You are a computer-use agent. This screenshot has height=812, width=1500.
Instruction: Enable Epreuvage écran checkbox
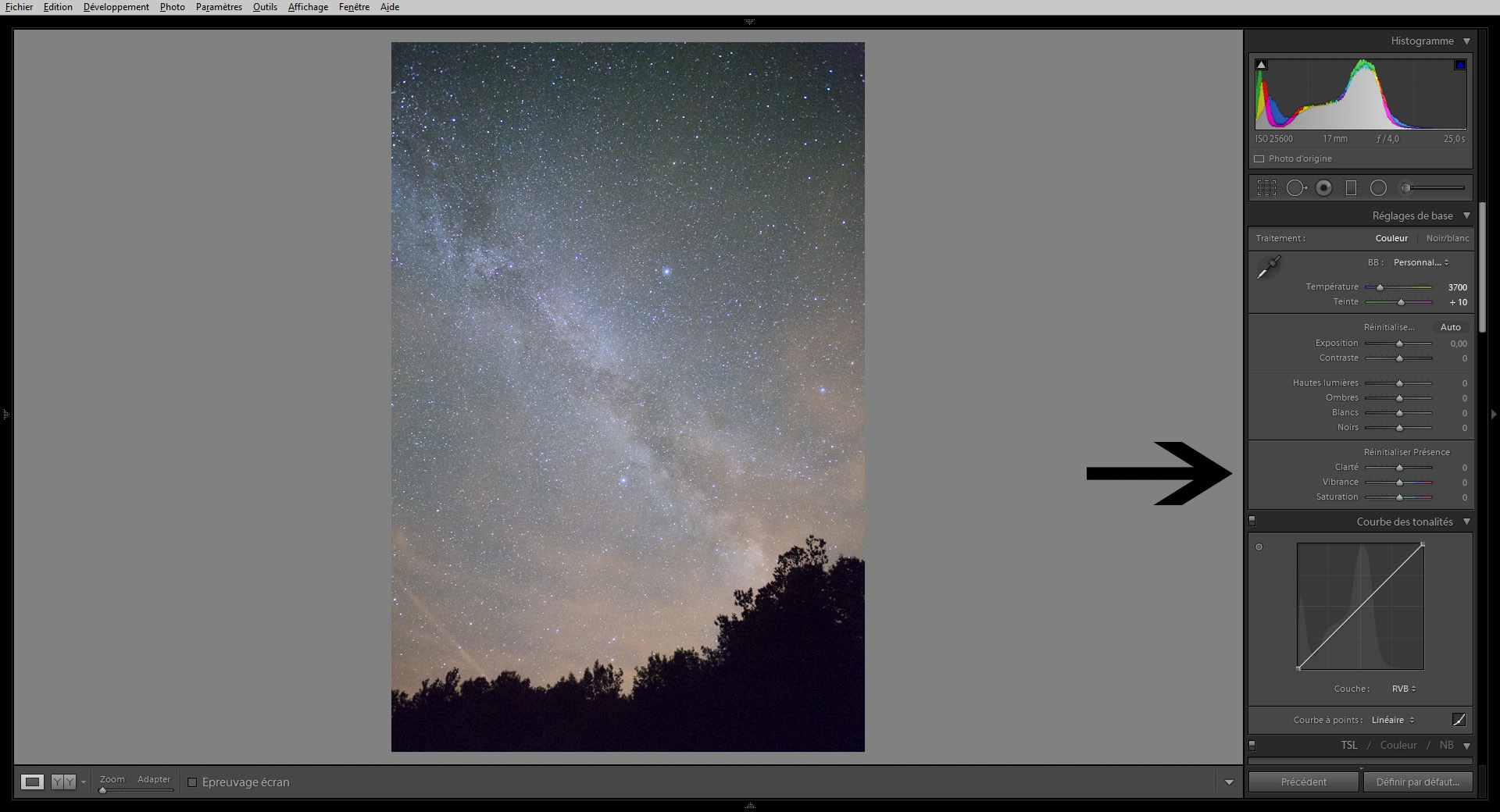192,782
